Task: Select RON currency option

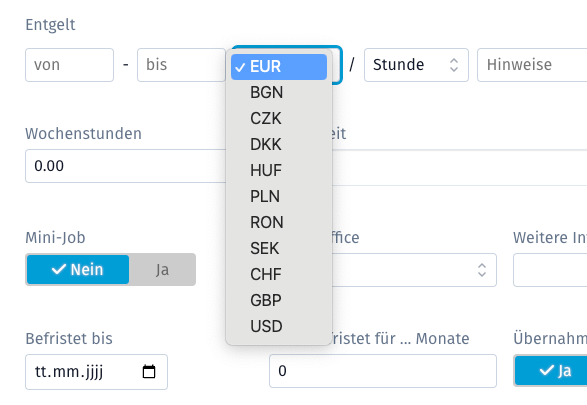Action: pyautogui.click(x=279, y=222)
